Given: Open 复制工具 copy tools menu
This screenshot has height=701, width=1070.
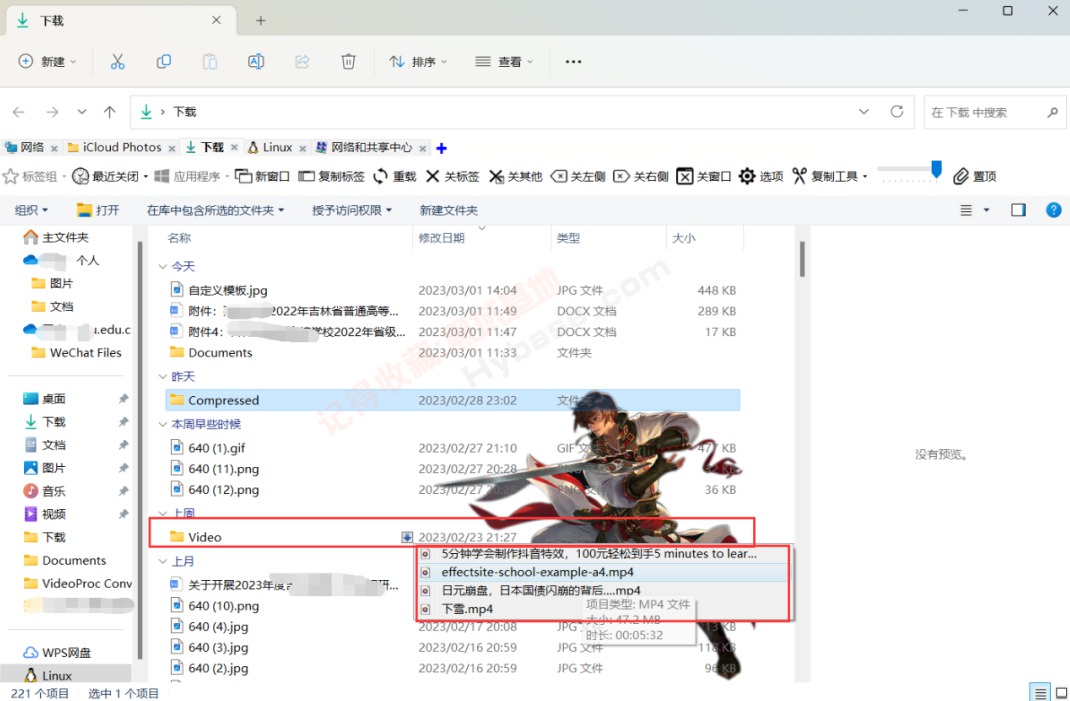Looking at the screenshot, I should [x=830, y=176].
